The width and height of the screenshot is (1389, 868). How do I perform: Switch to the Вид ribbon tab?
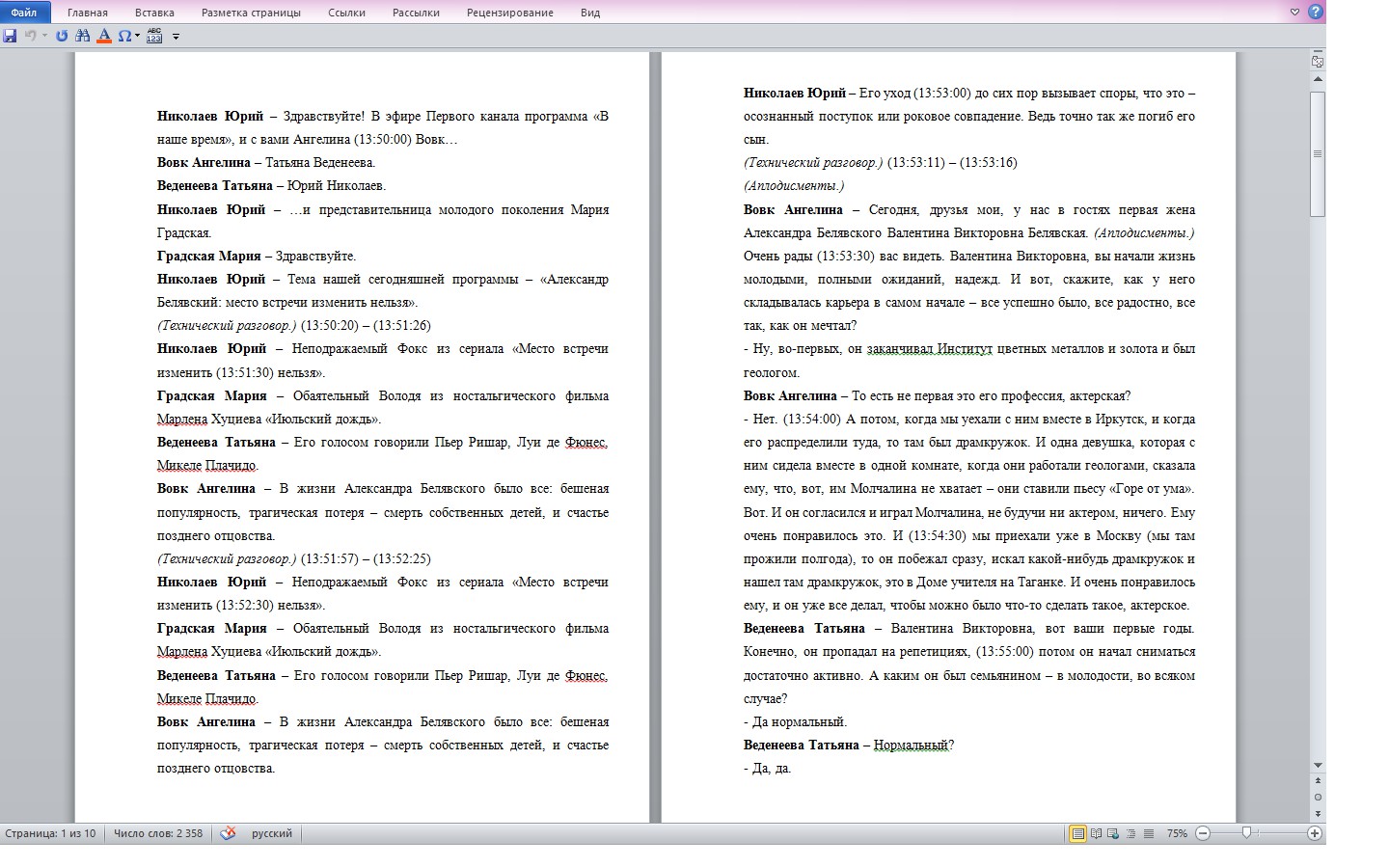[590, 13]
